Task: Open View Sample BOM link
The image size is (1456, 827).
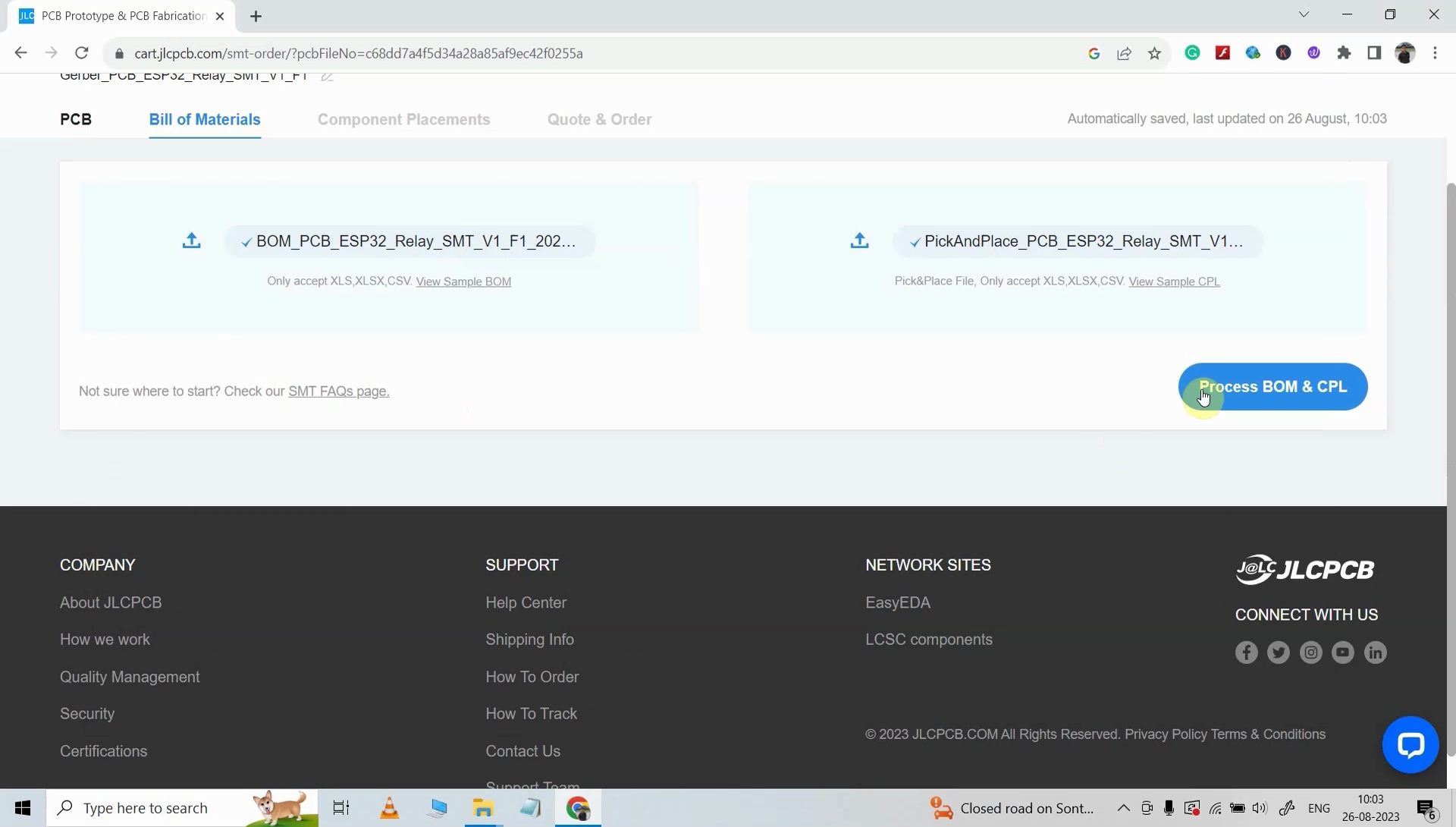Action: coord(463,281)
